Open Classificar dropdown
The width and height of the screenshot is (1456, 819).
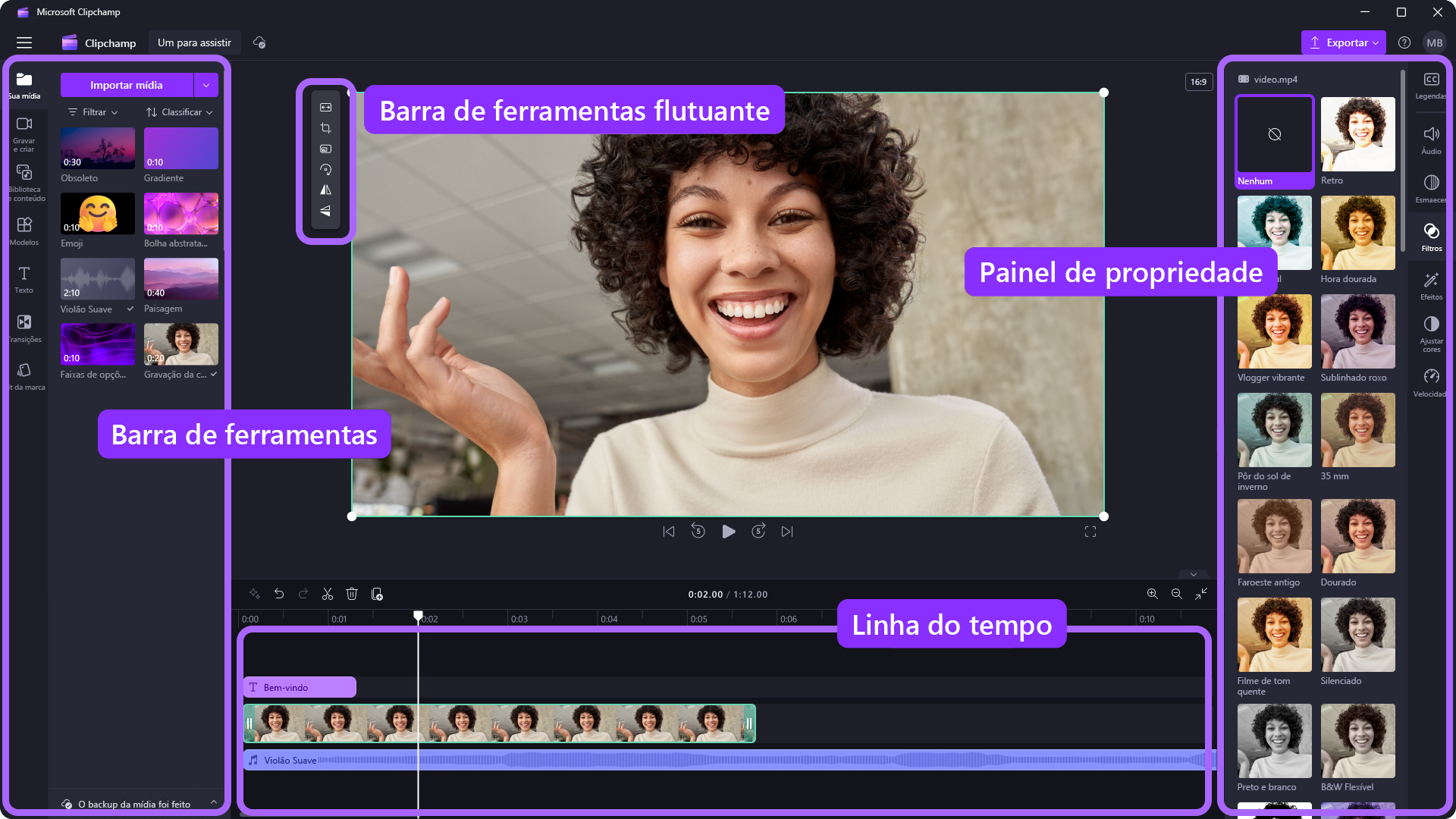(180, 112)
